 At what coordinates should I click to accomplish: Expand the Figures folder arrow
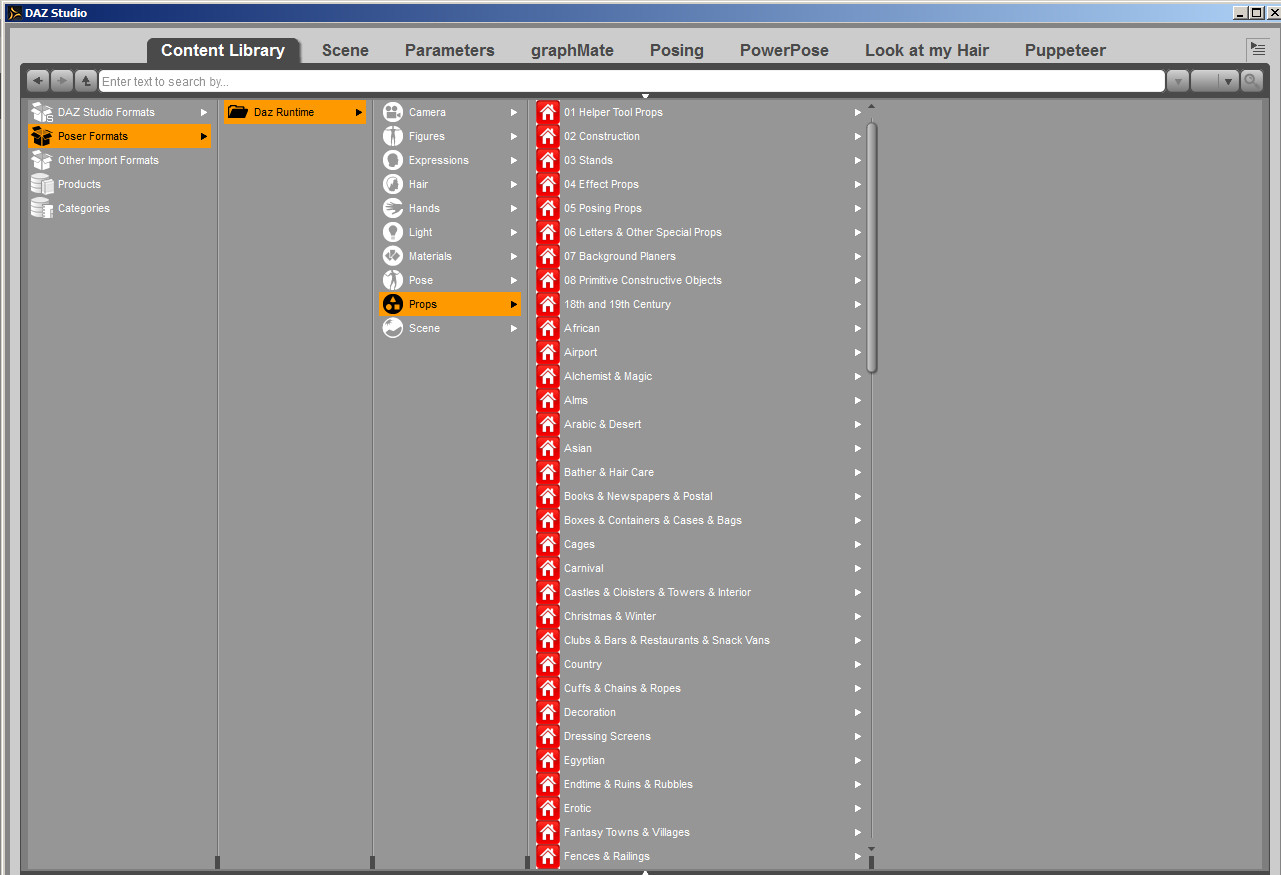pyautogui.click(x=514, y=136)
